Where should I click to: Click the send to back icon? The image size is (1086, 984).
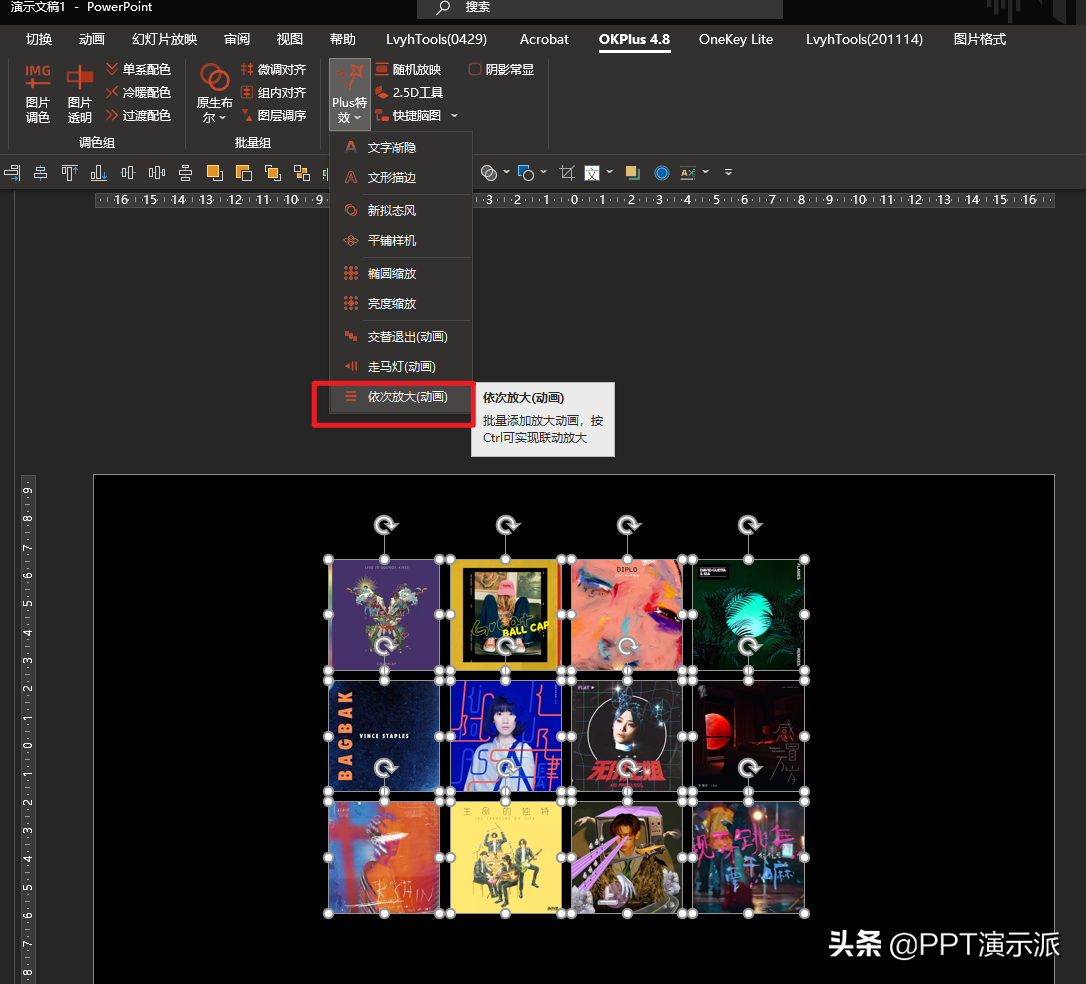pyautogui.click(x=244, y=172)
